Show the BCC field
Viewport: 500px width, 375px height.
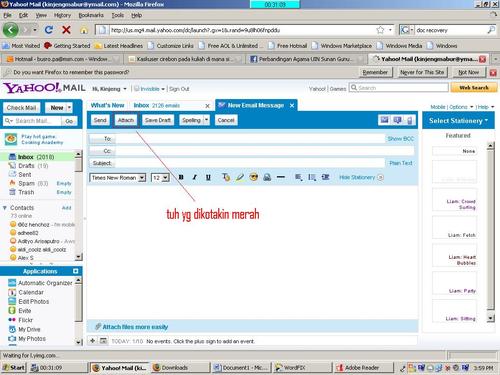click(x=401, y=139)
